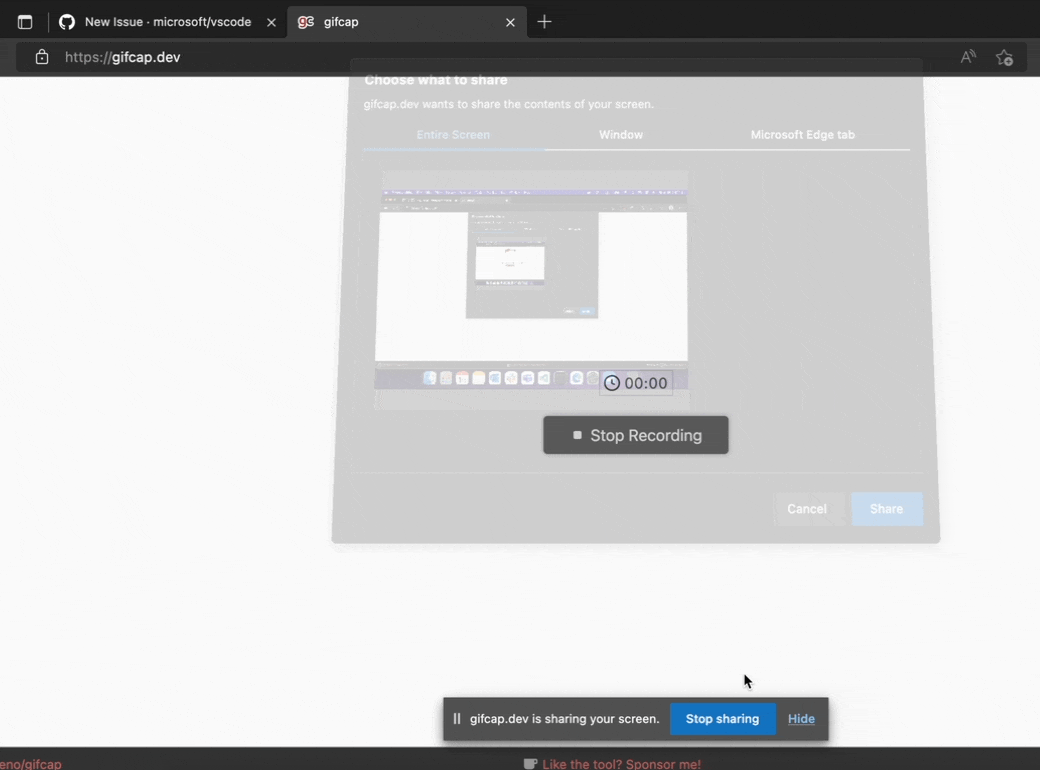
Task: Click the sharing bar drag handle icon
Action: click(x=457, y=719)
